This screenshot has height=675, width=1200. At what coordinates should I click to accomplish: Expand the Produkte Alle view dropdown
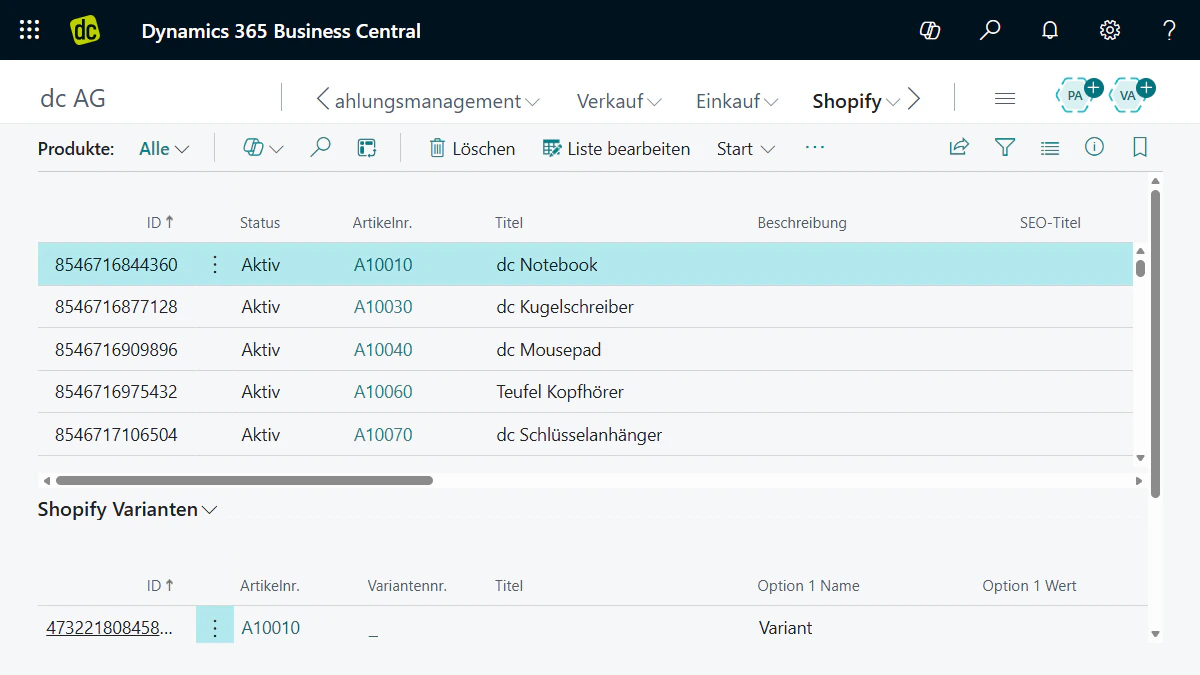tap(164, 149)
